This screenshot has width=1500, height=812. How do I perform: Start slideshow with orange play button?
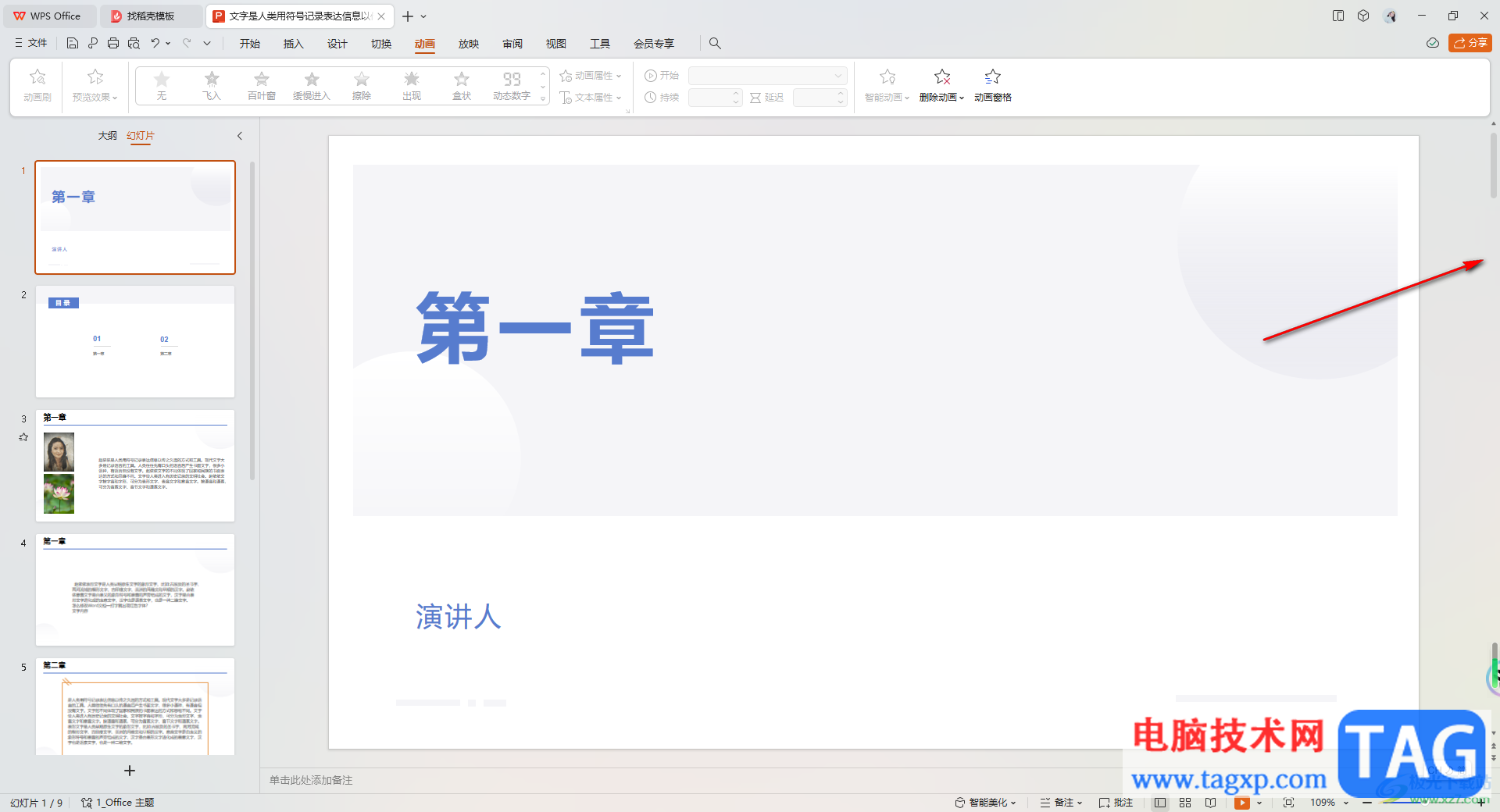click(x=1242, y=803)
